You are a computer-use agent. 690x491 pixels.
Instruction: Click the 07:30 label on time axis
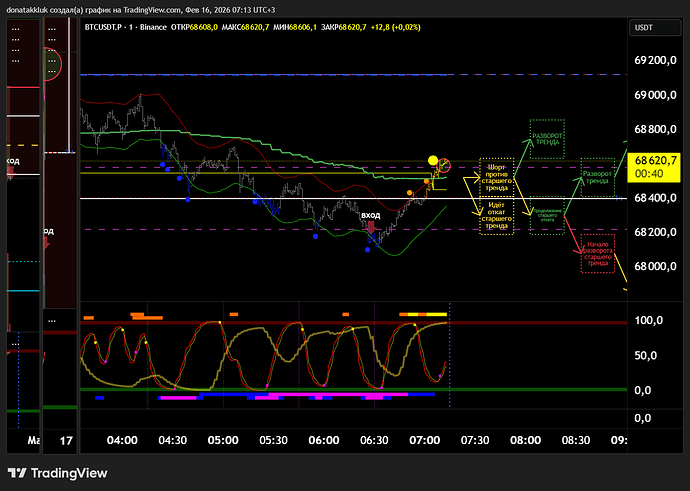pos(475,440)
